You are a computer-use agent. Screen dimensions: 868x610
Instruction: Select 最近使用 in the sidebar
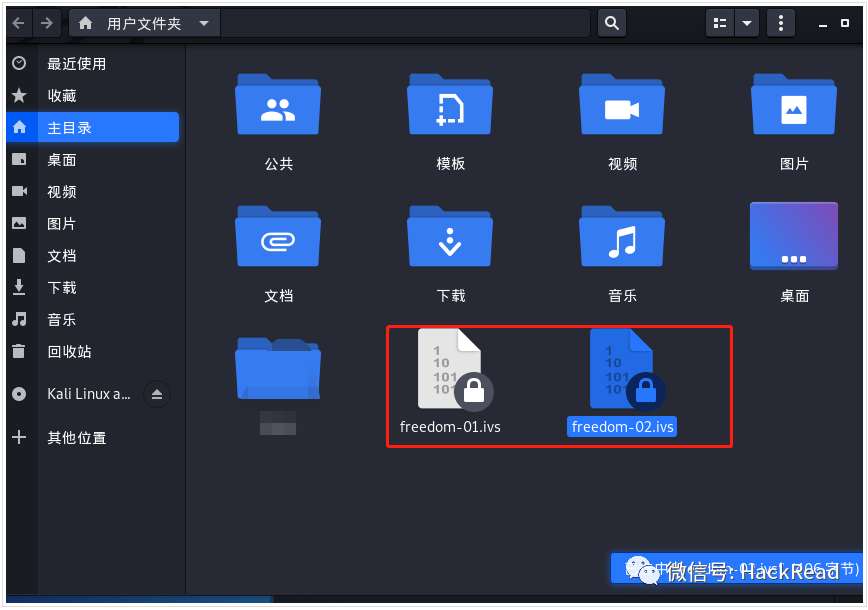(x=76, y=64)
